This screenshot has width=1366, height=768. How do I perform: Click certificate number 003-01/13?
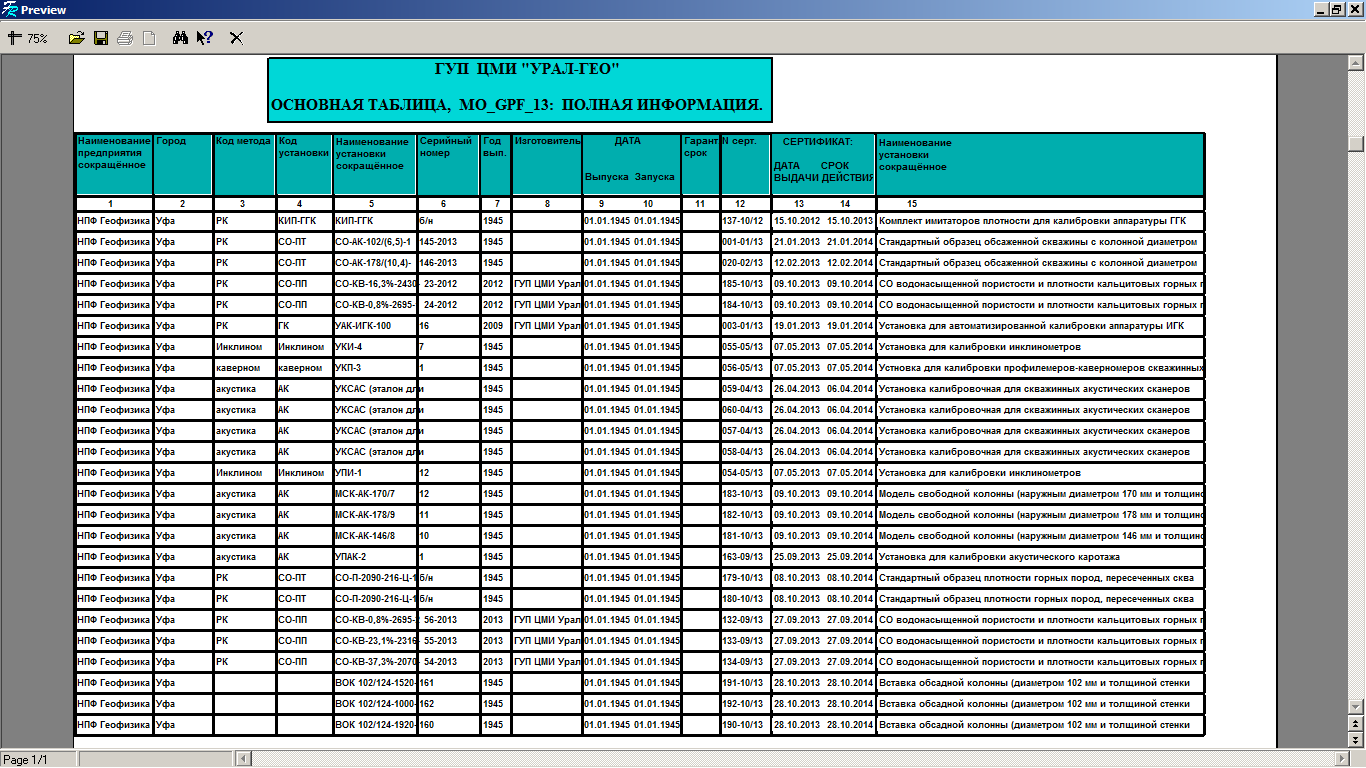(x=743, y=326)
